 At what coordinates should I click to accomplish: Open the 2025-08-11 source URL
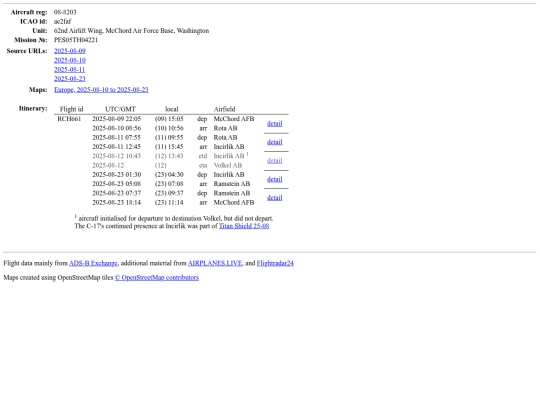pos(70,70)
